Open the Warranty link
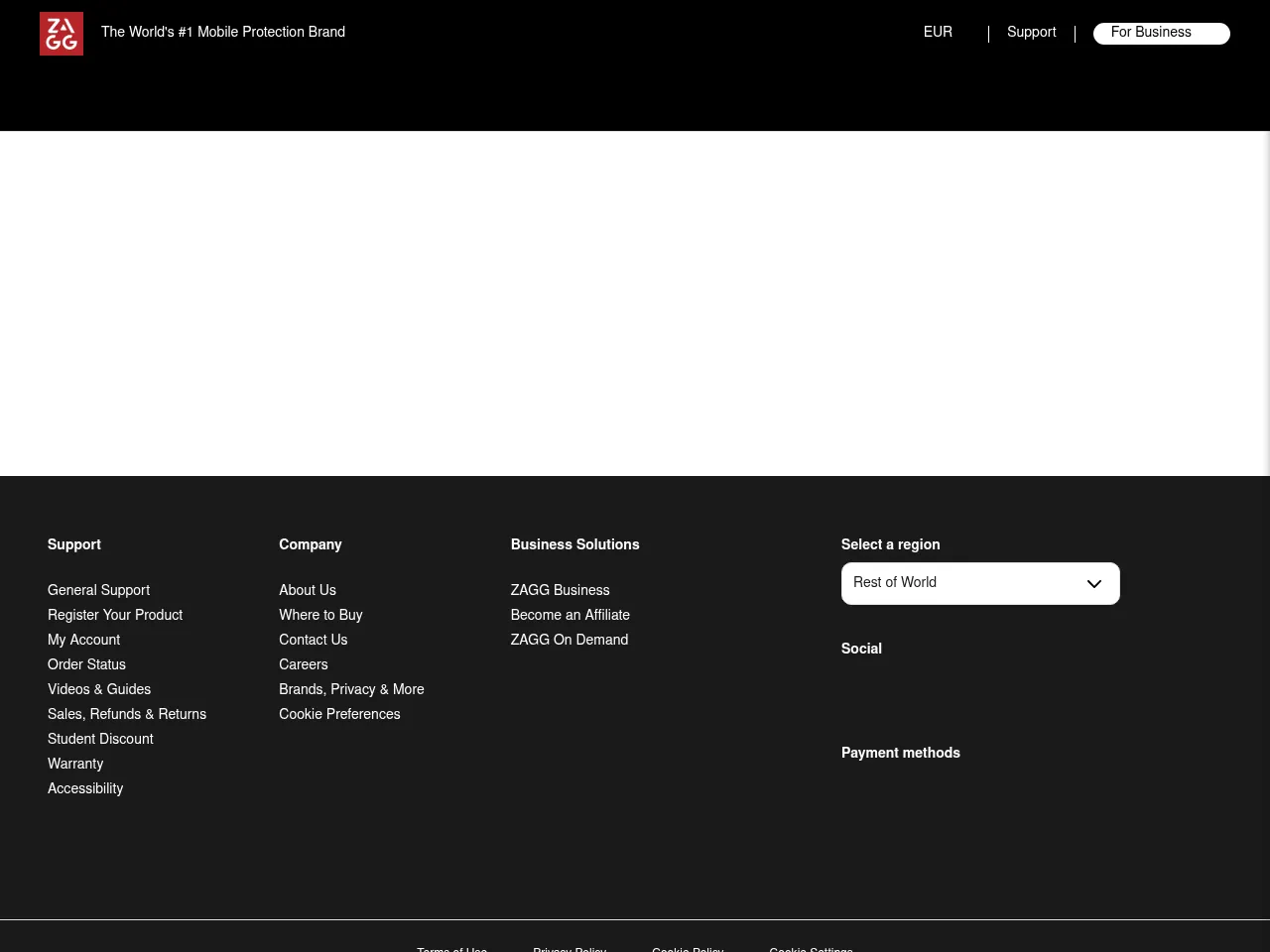The image size is (1270, 952). click(75, 764)
